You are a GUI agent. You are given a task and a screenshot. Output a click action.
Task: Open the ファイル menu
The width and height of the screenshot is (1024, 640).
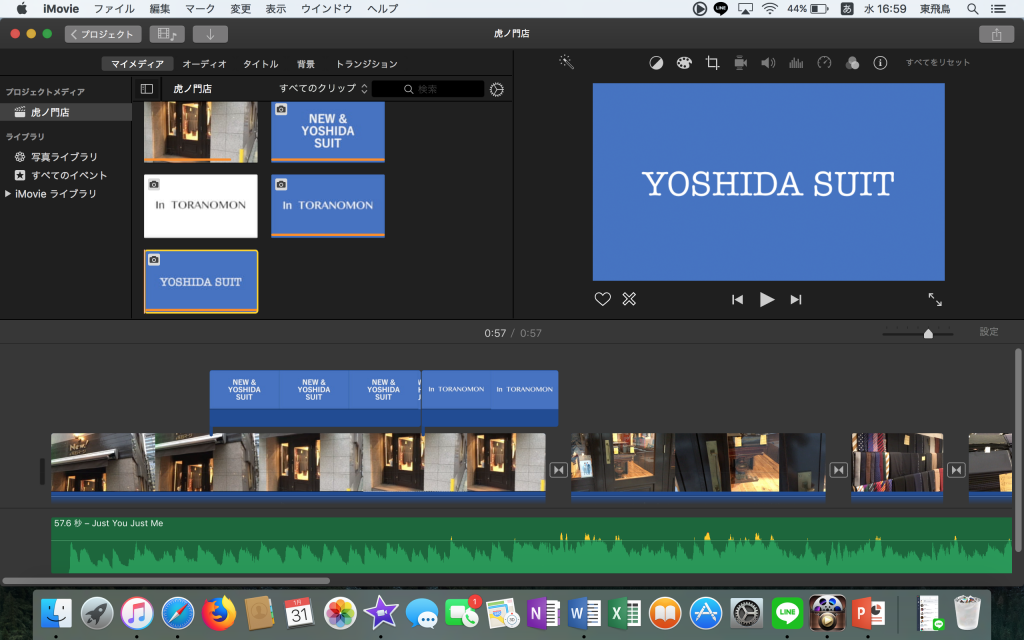click(114, 8)
